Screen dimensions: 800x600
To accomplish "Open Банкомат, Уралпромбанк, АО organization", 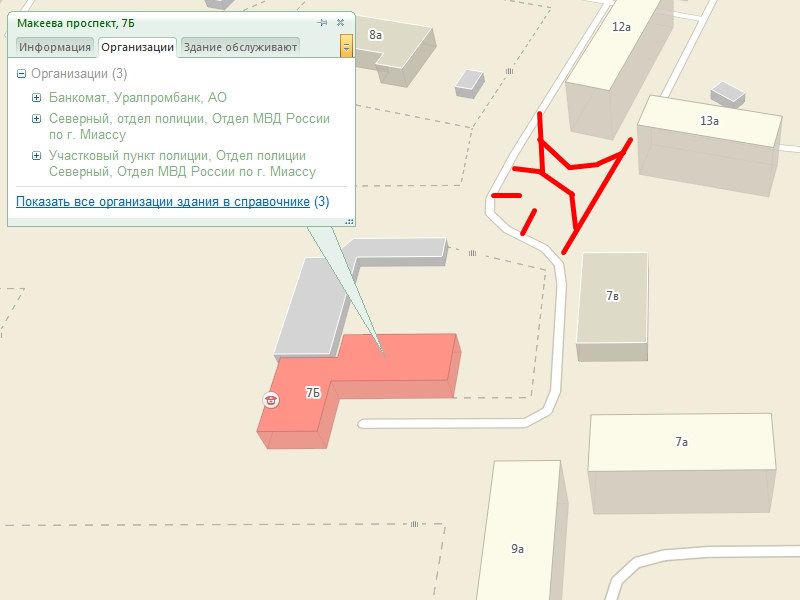I will [x=138, y=97].
